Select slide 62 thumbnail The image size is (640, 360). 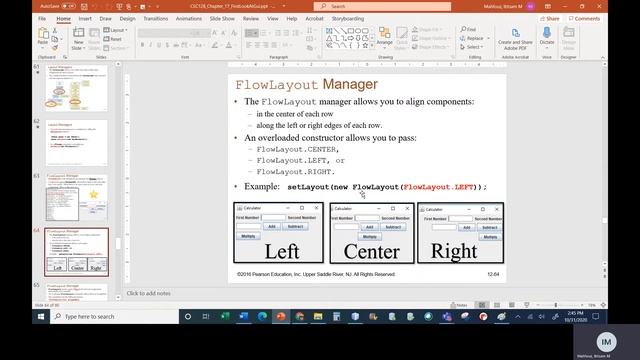[x=77, y=143]
